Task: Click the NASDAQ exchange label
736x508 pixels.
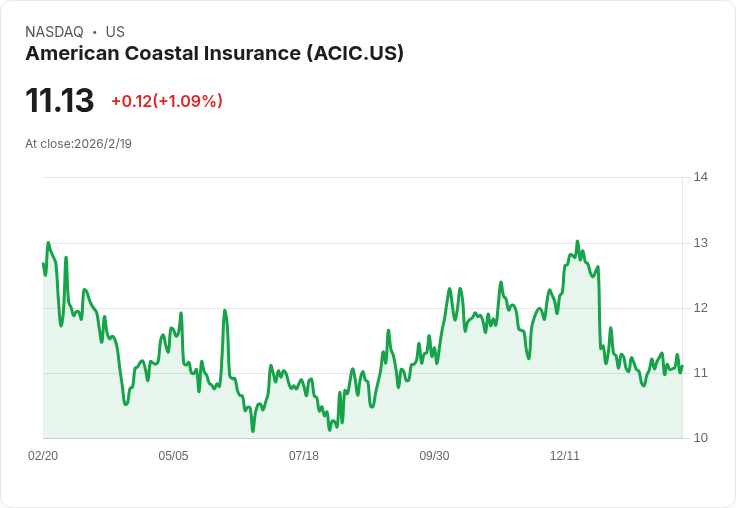Action: point(53,32)
